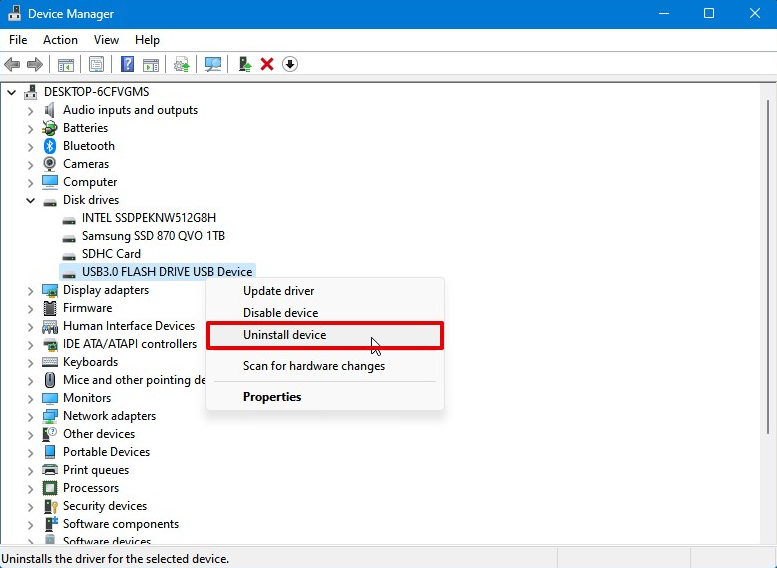This screenshot has width=777, height=568.
Task: Click the black down-arrow circle toolbar icon
Action: [x=290, y=64]
